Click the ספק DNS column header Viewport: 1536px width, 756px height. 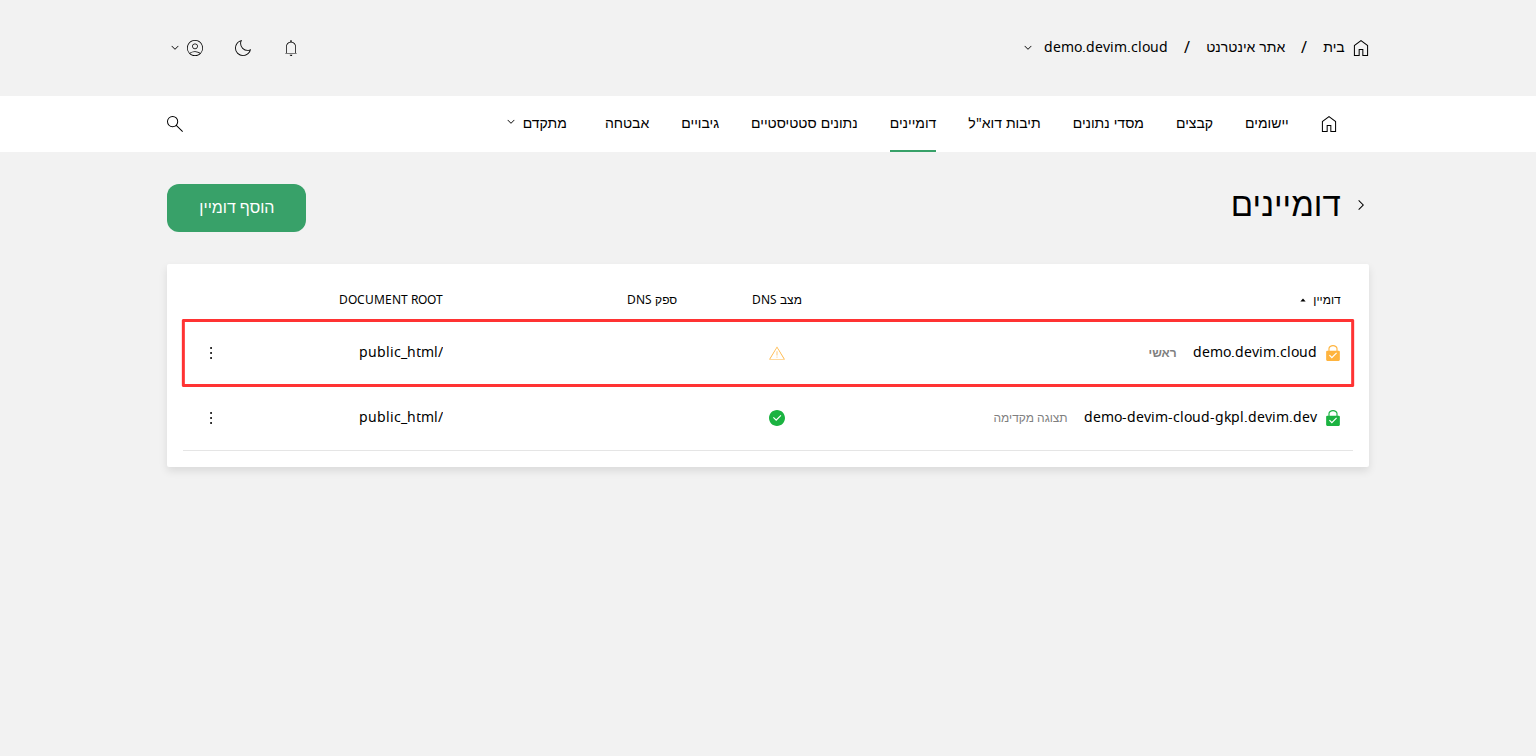coord(652,300)
